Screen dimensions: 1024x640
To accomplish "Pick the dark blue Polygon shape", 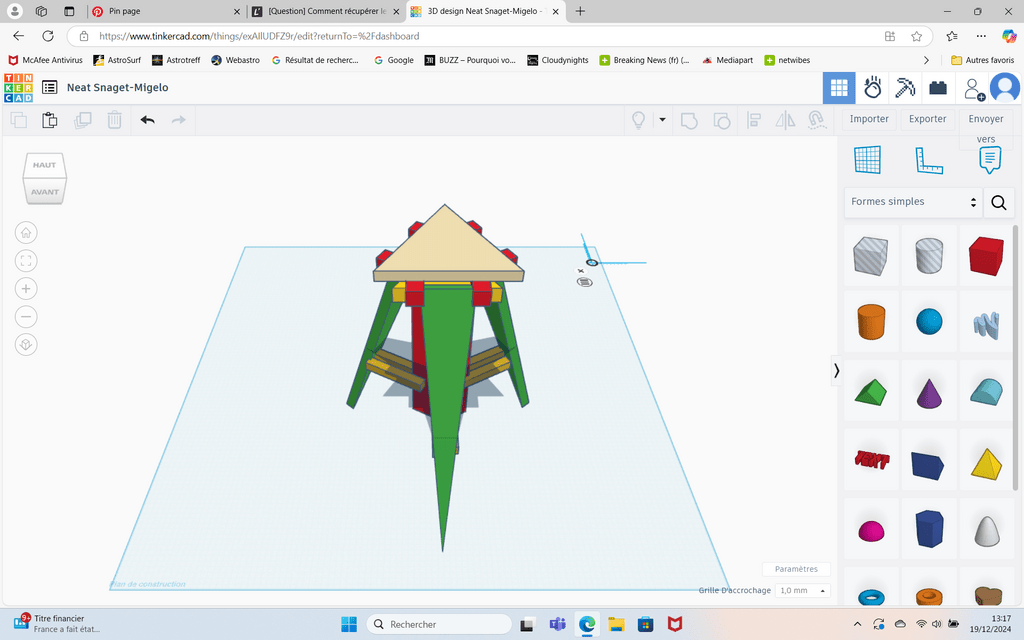I will (x=929, y=528).
